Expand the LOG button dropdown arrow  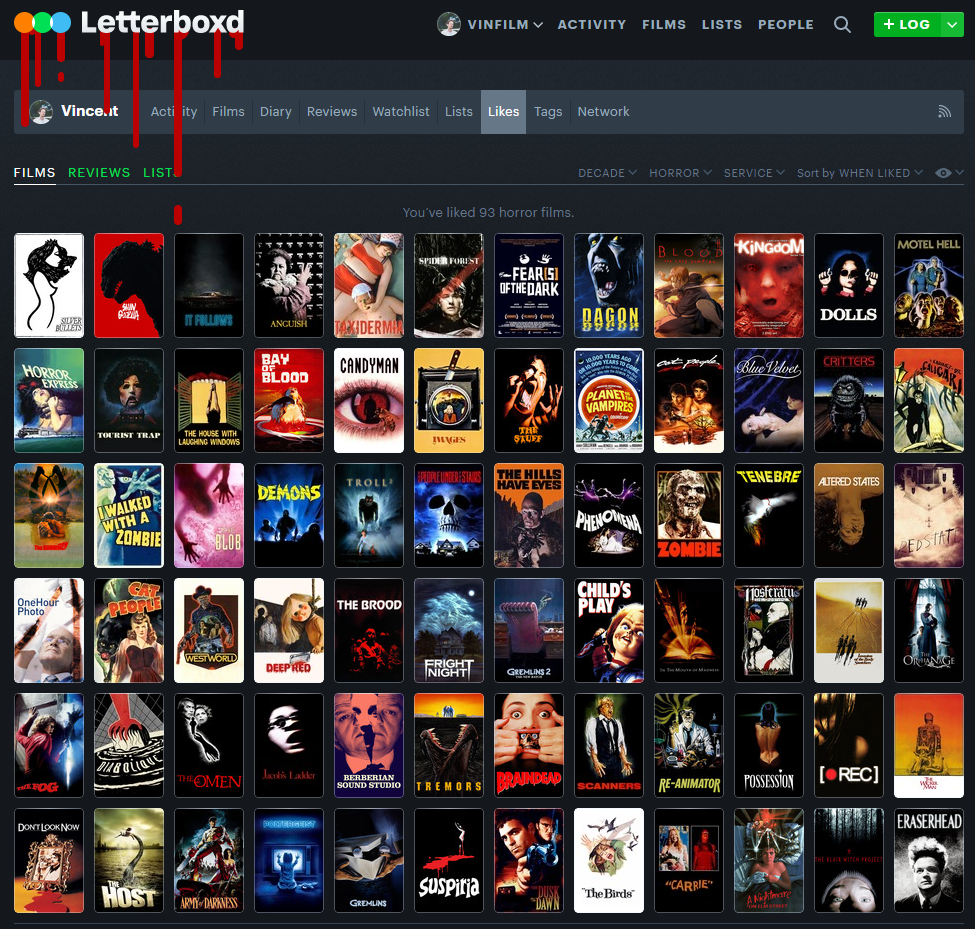point(952,24)
